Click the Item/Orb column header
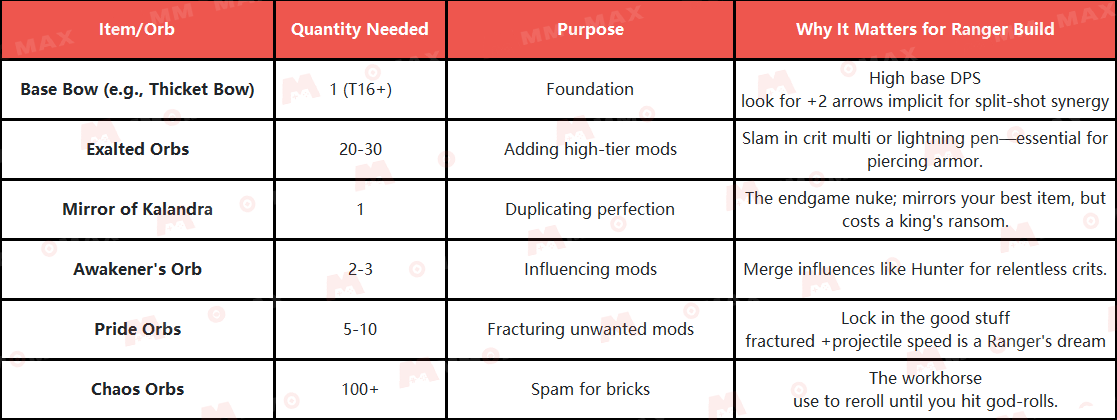Image resolution: width=1117 pixels, height=420 pixels. (137, 29)
